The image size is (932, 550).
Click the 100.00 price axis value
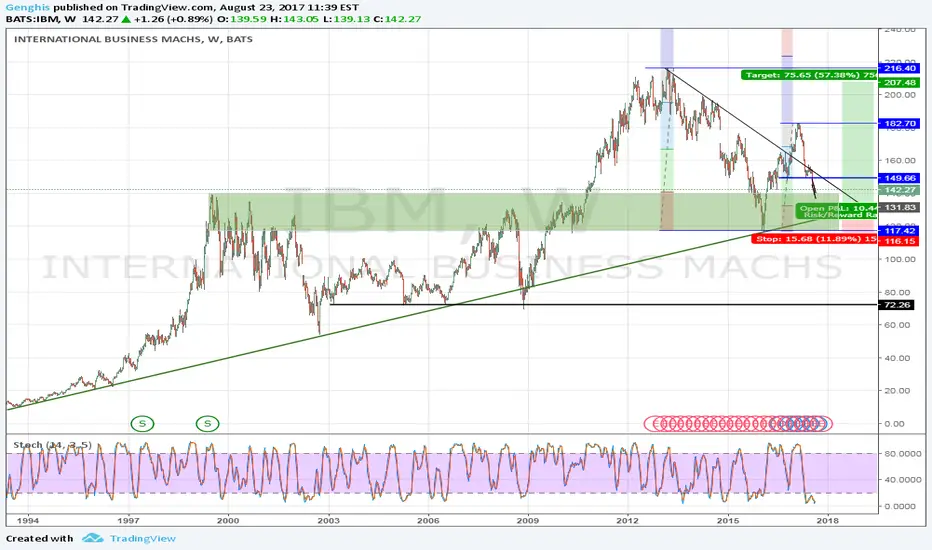coord(900,259)
